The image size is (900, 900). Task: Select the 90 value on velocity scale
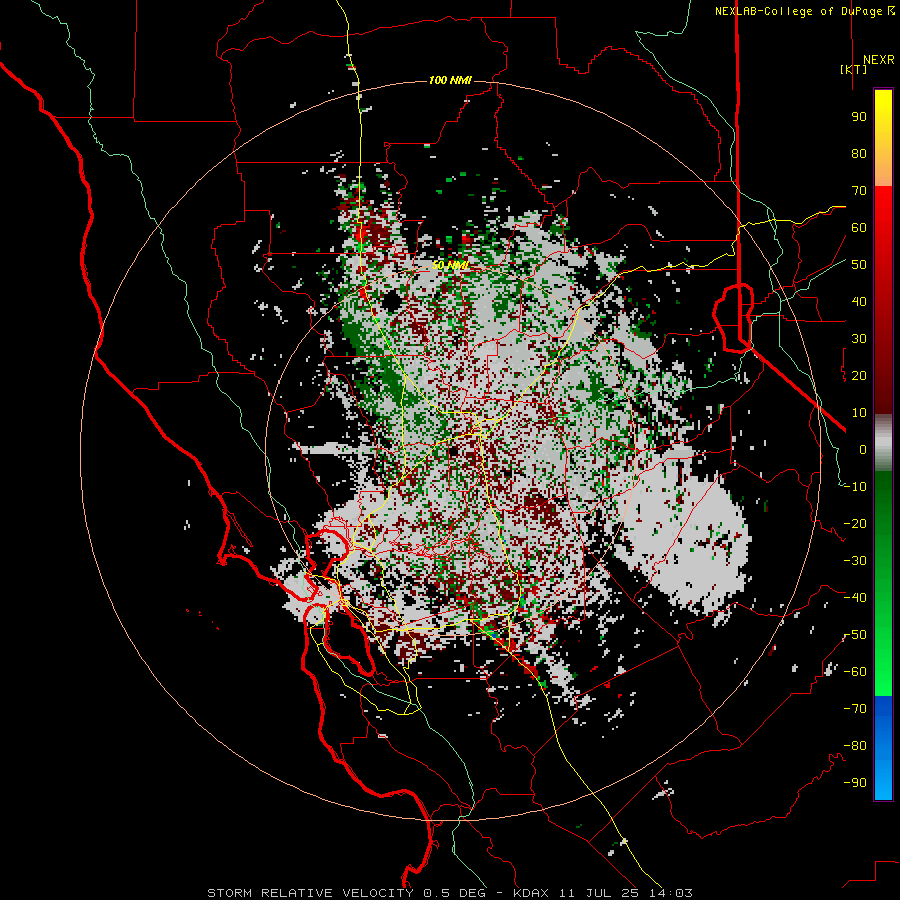click(859, 117)
